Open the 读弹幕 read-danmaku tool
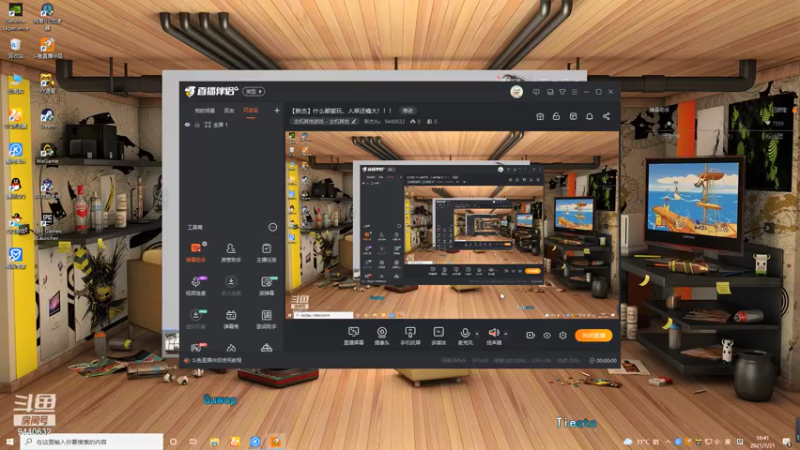Viewport: 800px width, 450px height. pyautogui.click(x=266, y=286)
